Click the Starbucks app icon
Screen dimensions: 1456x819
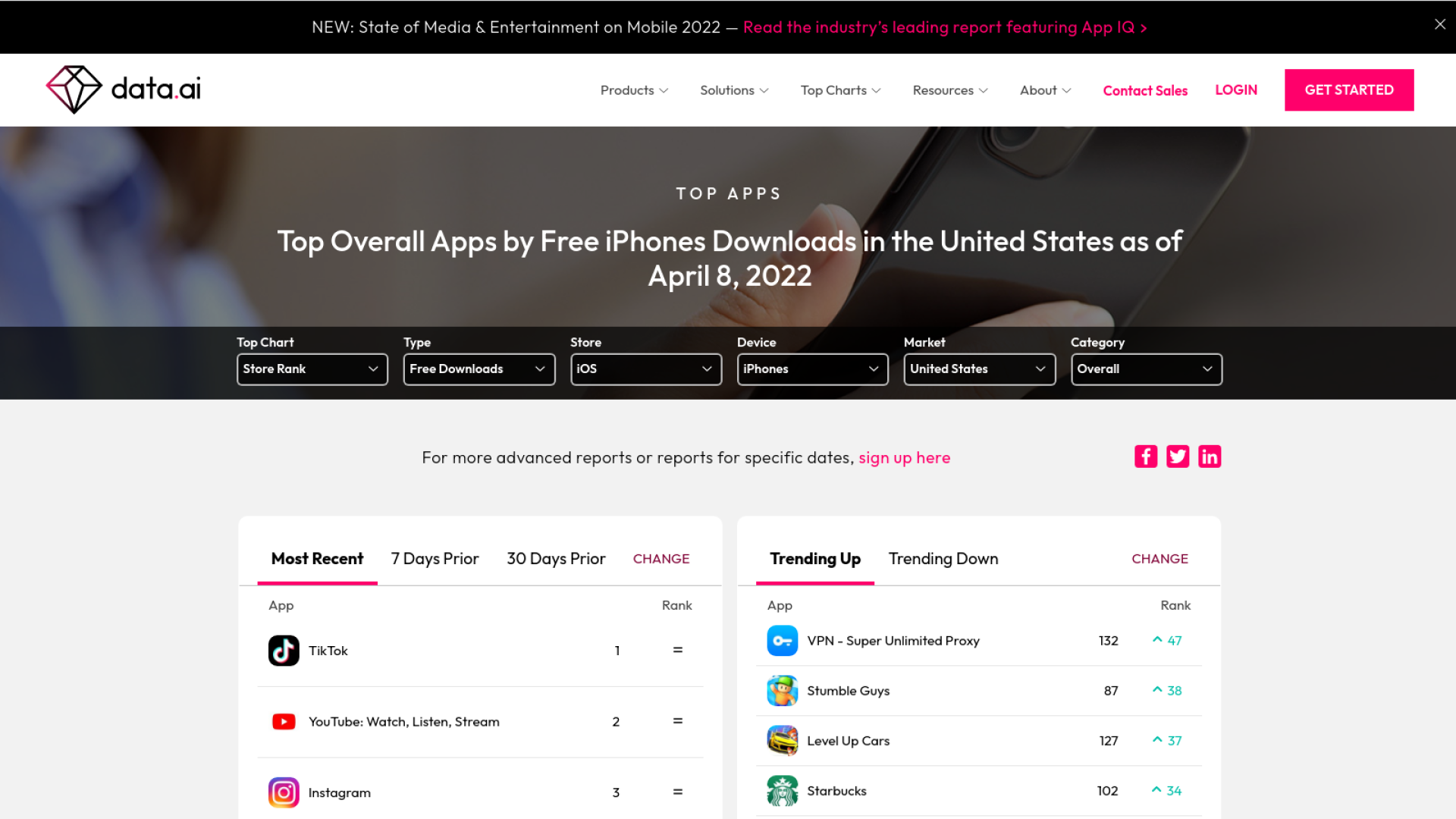point(782,791)
